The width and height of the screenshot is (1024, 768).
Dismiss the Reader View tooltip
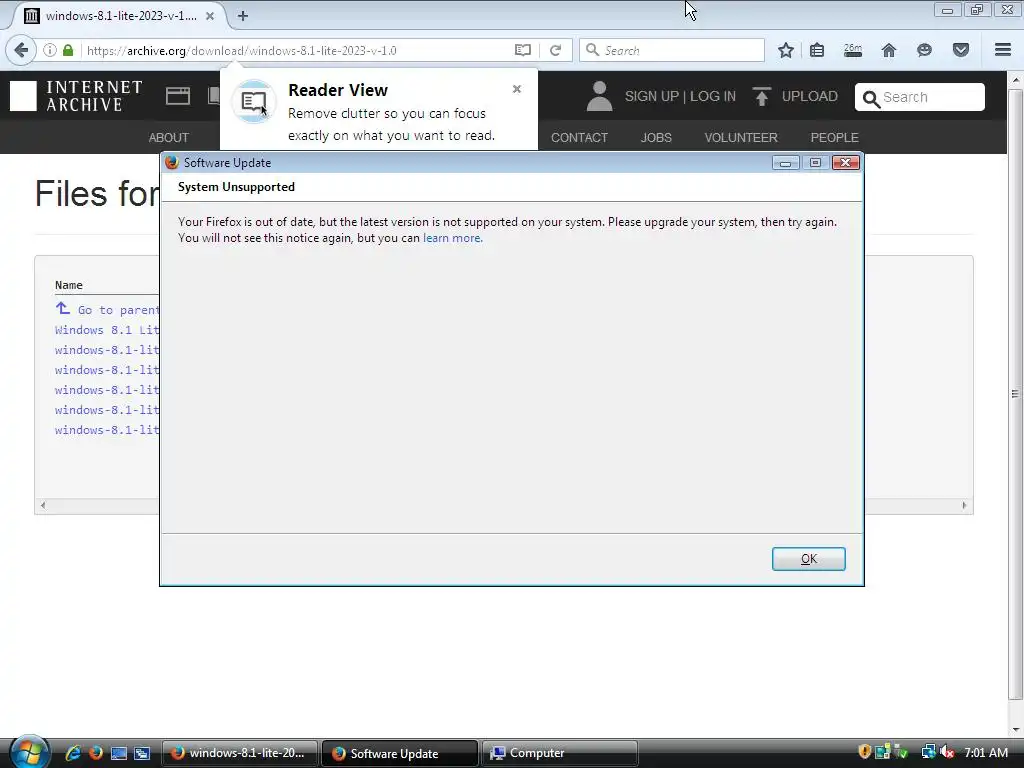517,89
